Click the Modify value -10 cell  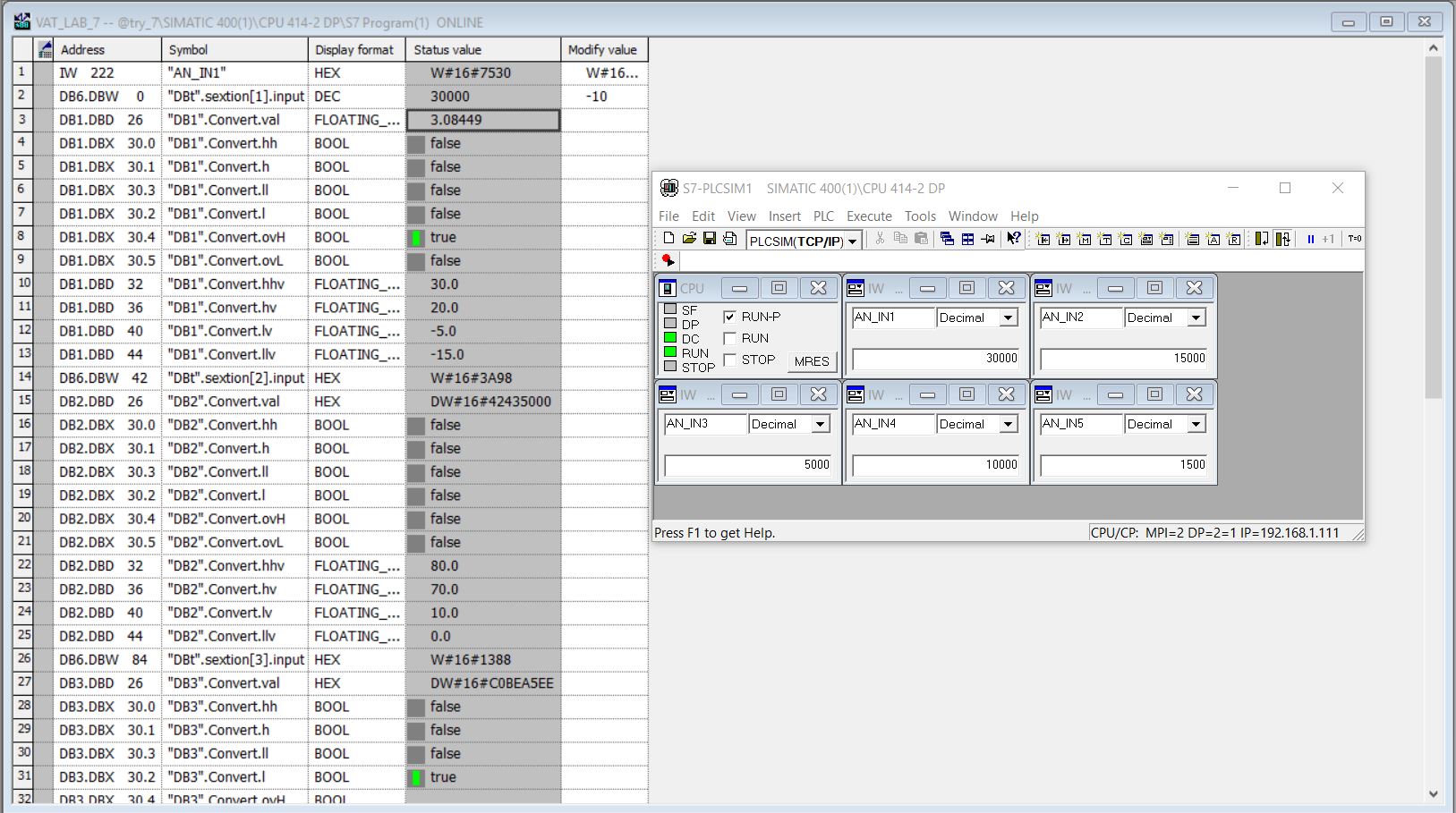(604, 97)
